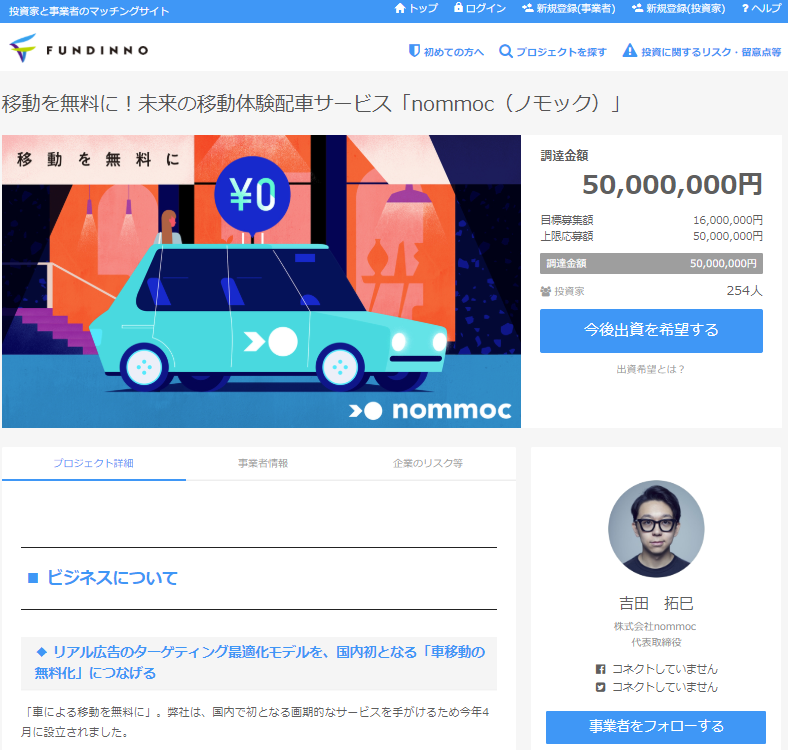Viewport: 788px width, 750px height.
Task: Click the shield icon beside 初めての方へ
Action: 414,51
